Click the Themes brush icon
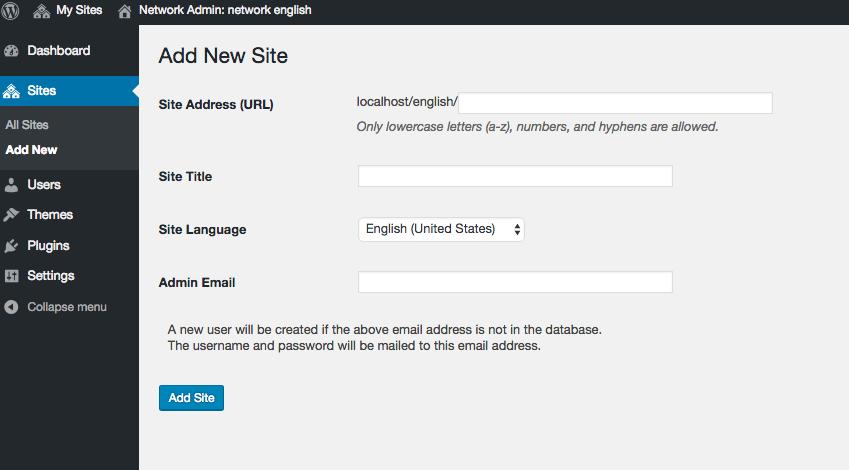This screenshot has width=849, height=470. pos(11,215)
